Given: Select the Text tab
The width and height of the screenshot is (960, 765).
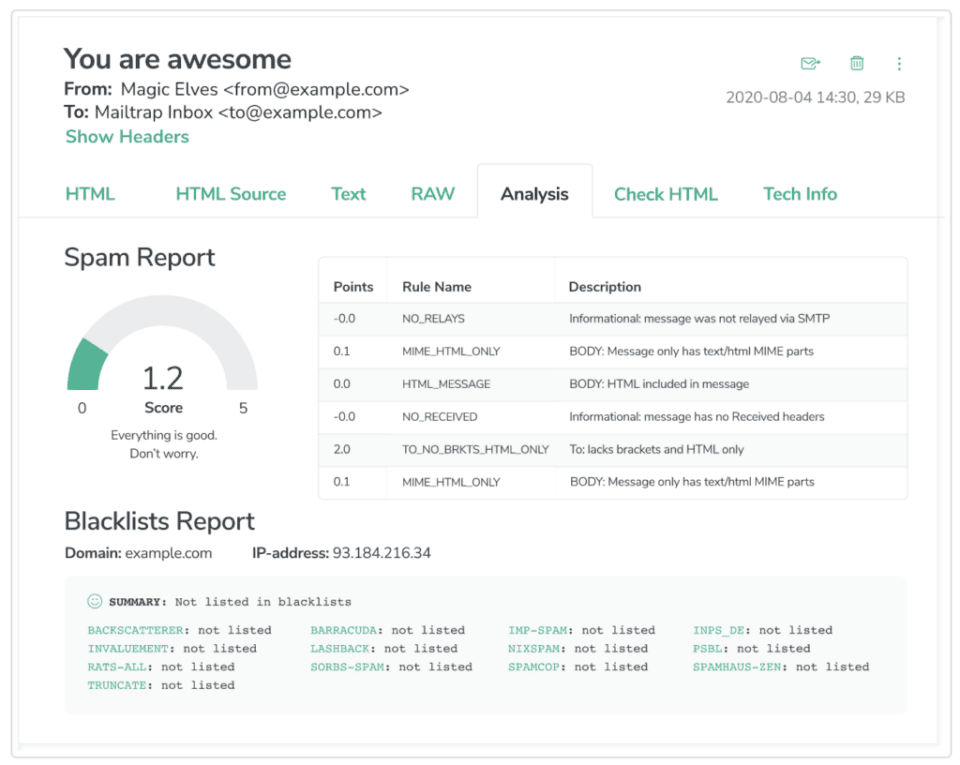Looking at the screenshot, I should pyautogui.click(x=348, y=194).
